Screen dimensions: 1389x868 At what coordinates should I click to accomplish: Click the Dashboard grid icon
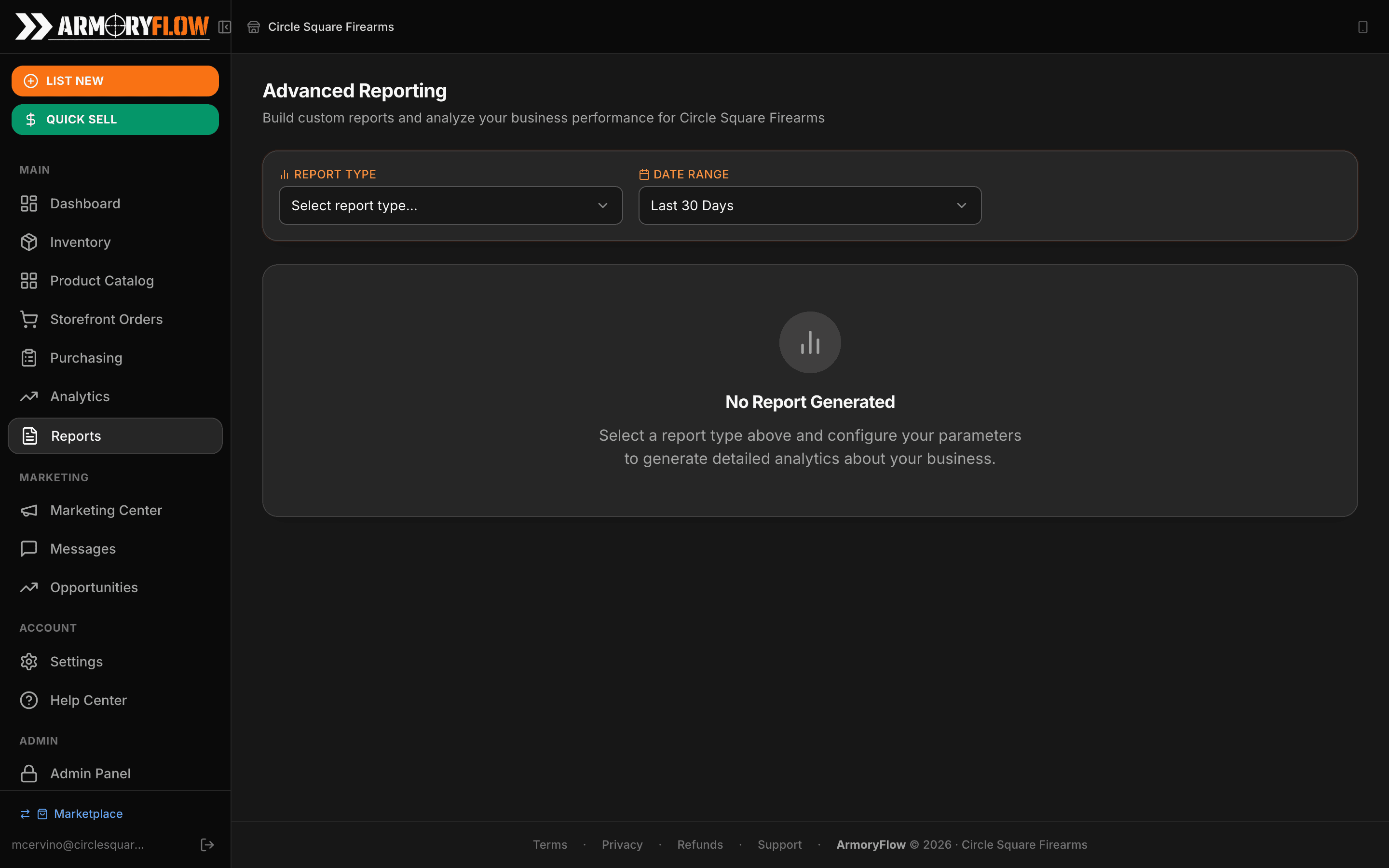click(x=29, y=204)
